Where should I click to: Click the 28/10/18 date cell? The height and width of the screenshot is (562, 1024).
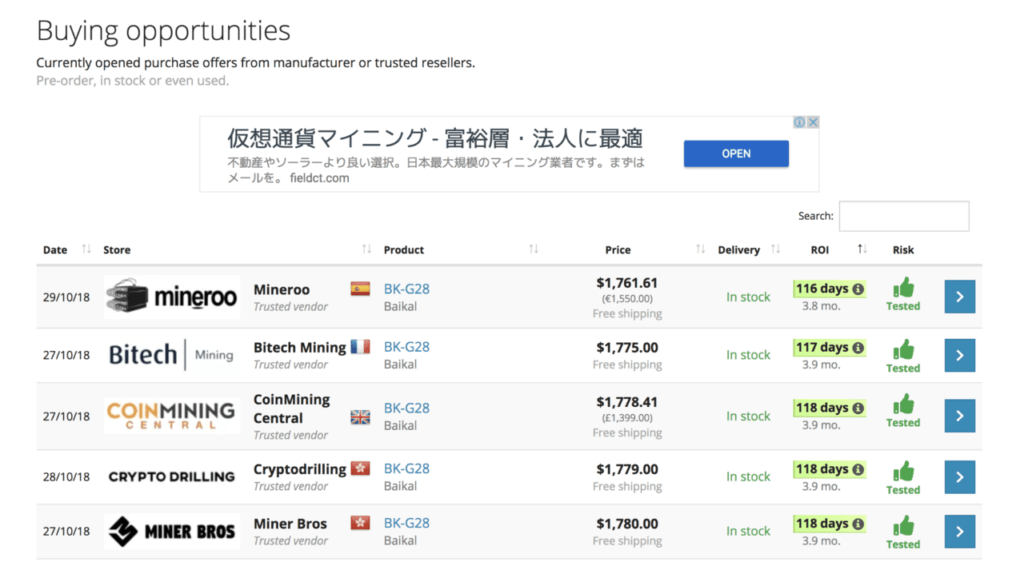[x=66, y=477]
